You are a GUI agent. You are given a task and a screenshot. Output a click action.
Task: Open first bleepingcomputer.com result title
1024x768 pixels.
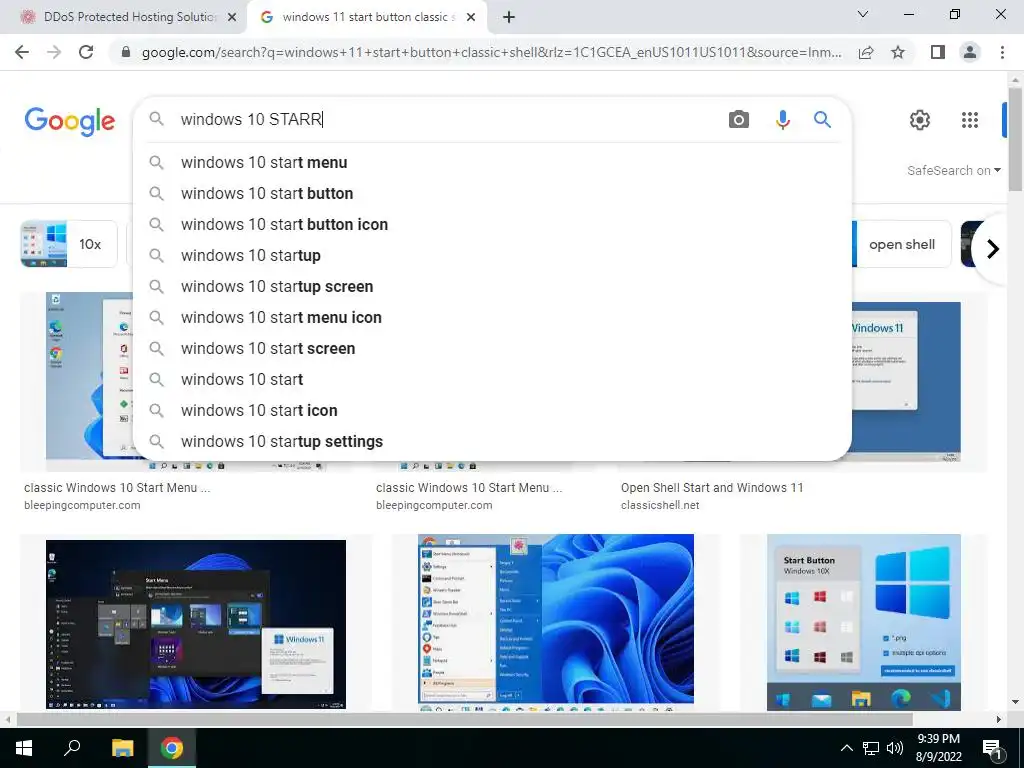pos(117,488)
